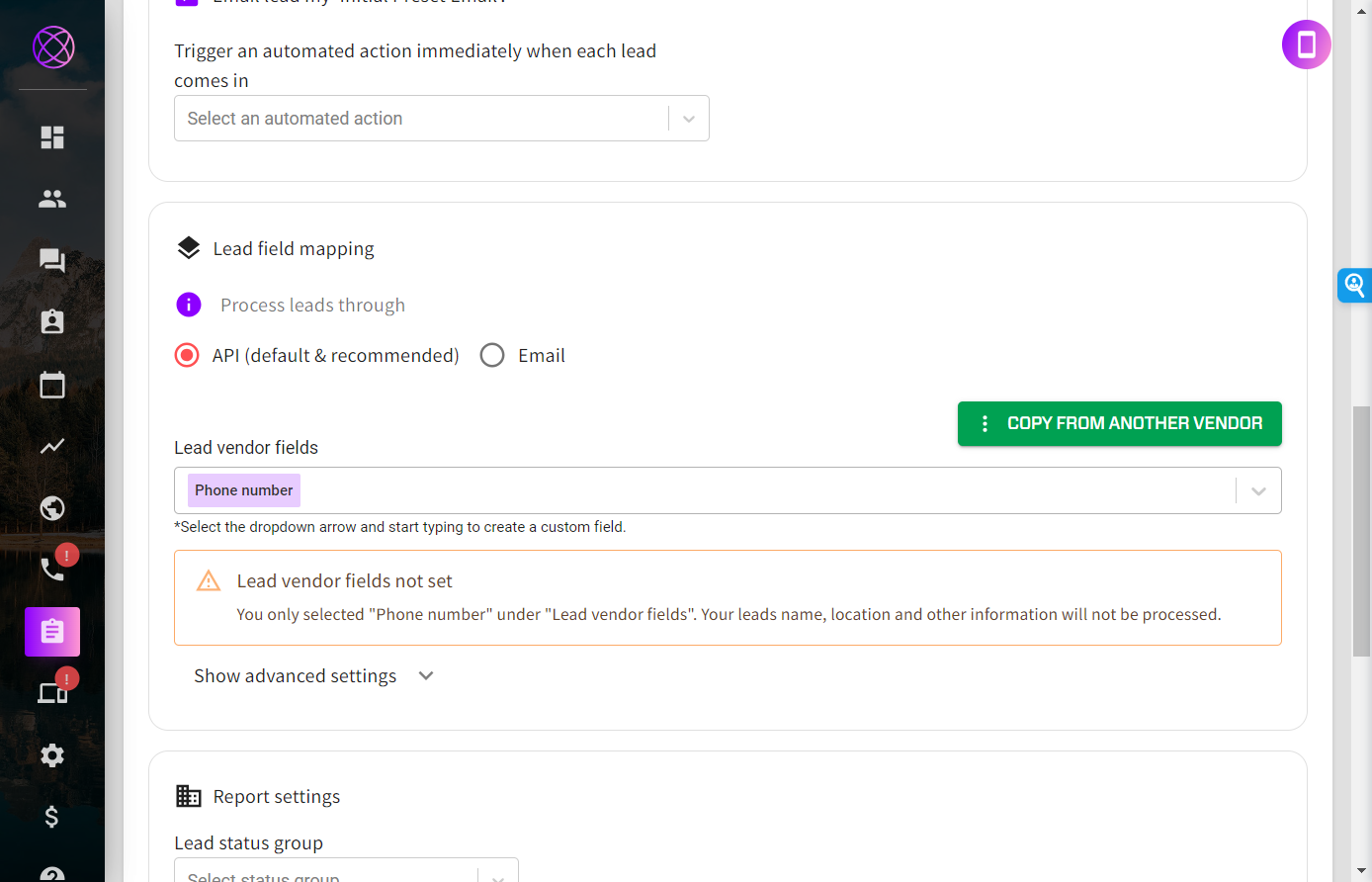
Task: Open the globe sidebar icon
Action: pyautogui.click(x=52, y=508)
